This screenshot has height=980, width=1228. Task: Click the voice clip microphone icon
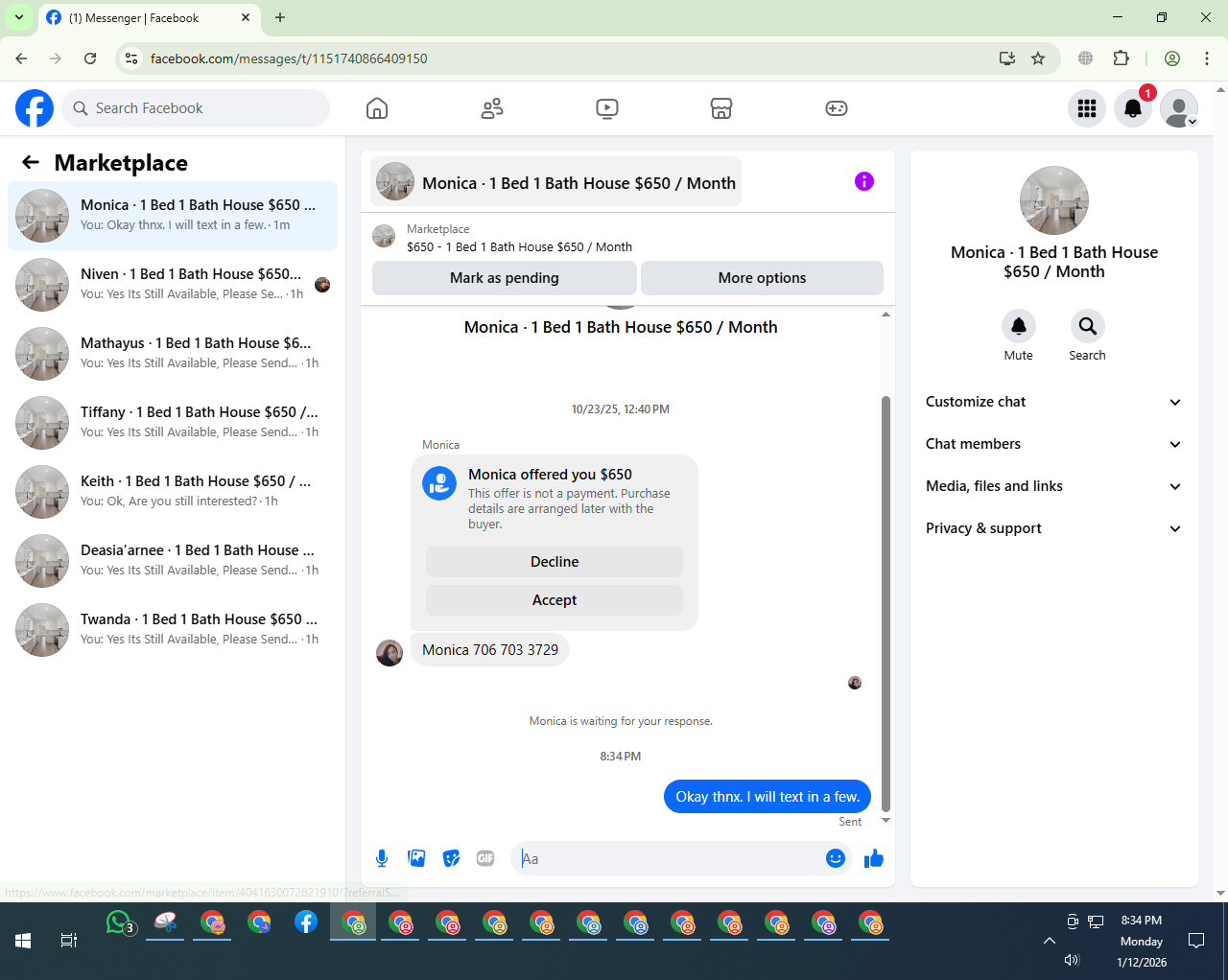click(382, 858)
